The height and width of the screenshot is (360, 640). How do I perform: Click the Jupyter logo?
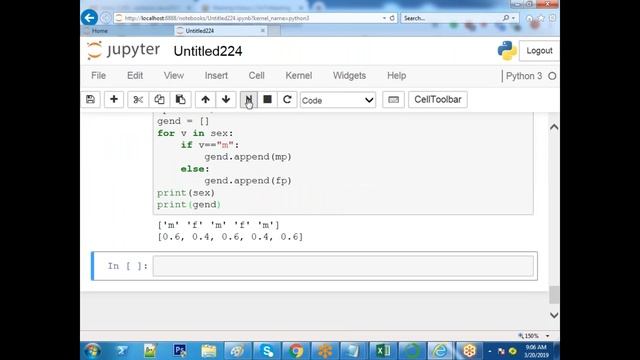123,51
